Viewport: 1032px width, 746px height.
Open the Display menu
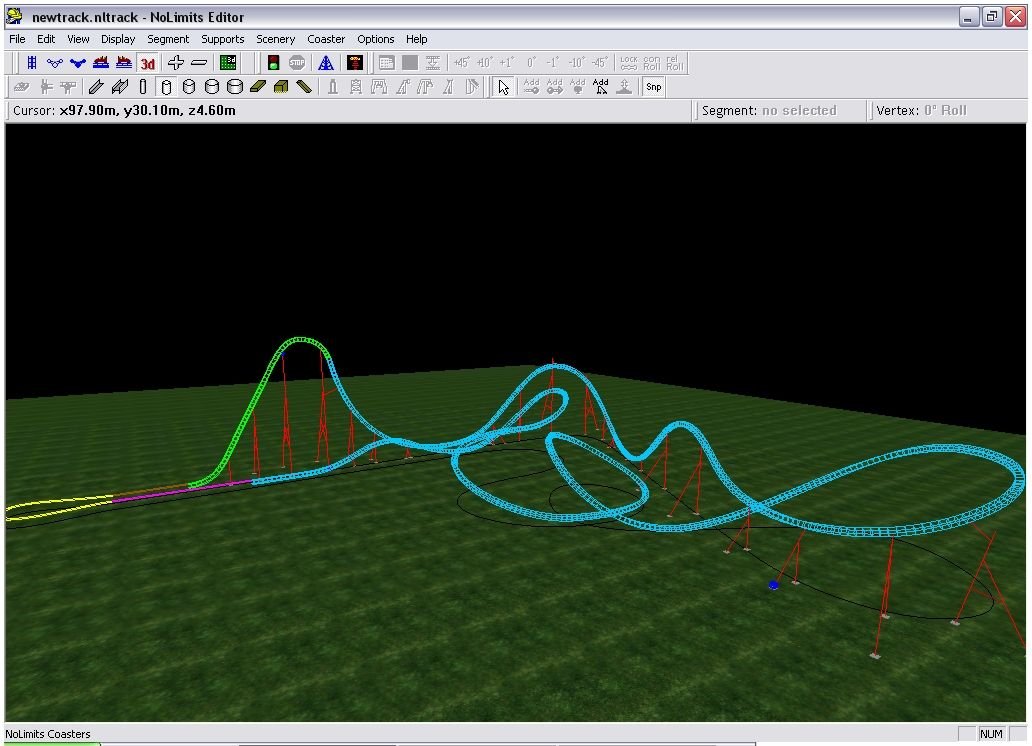coord(118,40)
